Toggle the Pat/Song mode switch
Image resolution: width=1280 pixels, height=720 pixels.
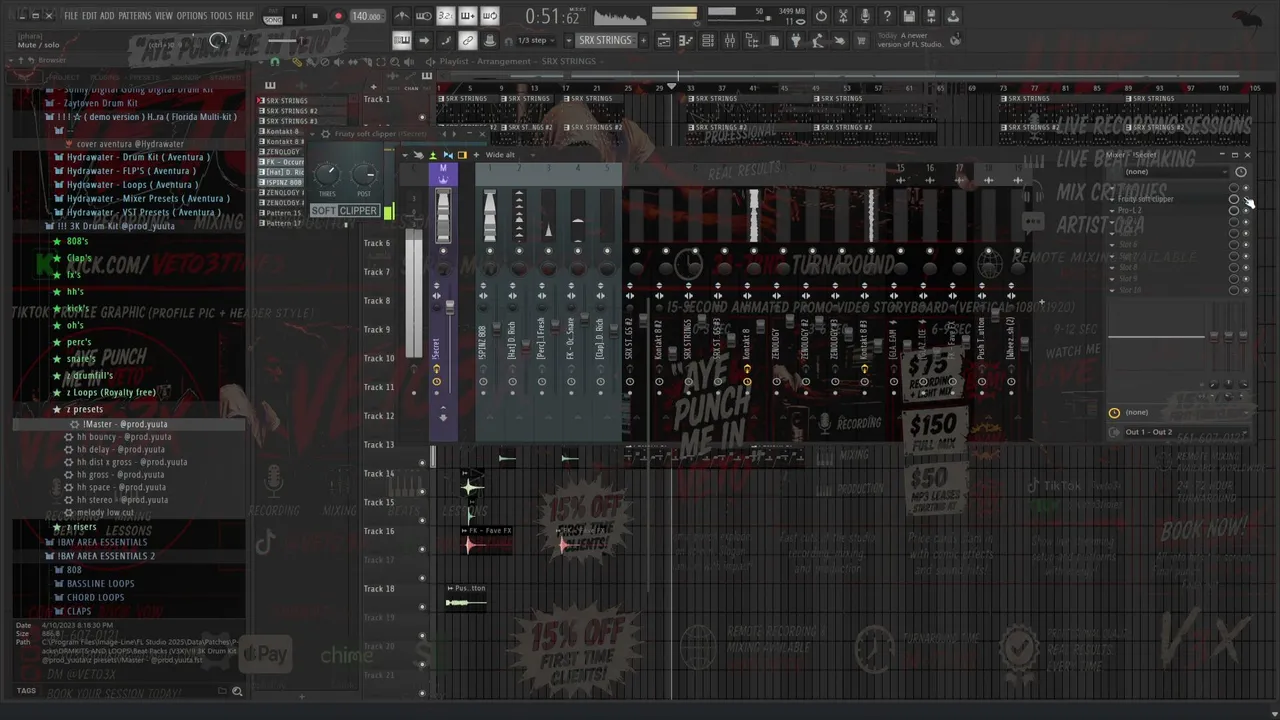click(273, 16)
